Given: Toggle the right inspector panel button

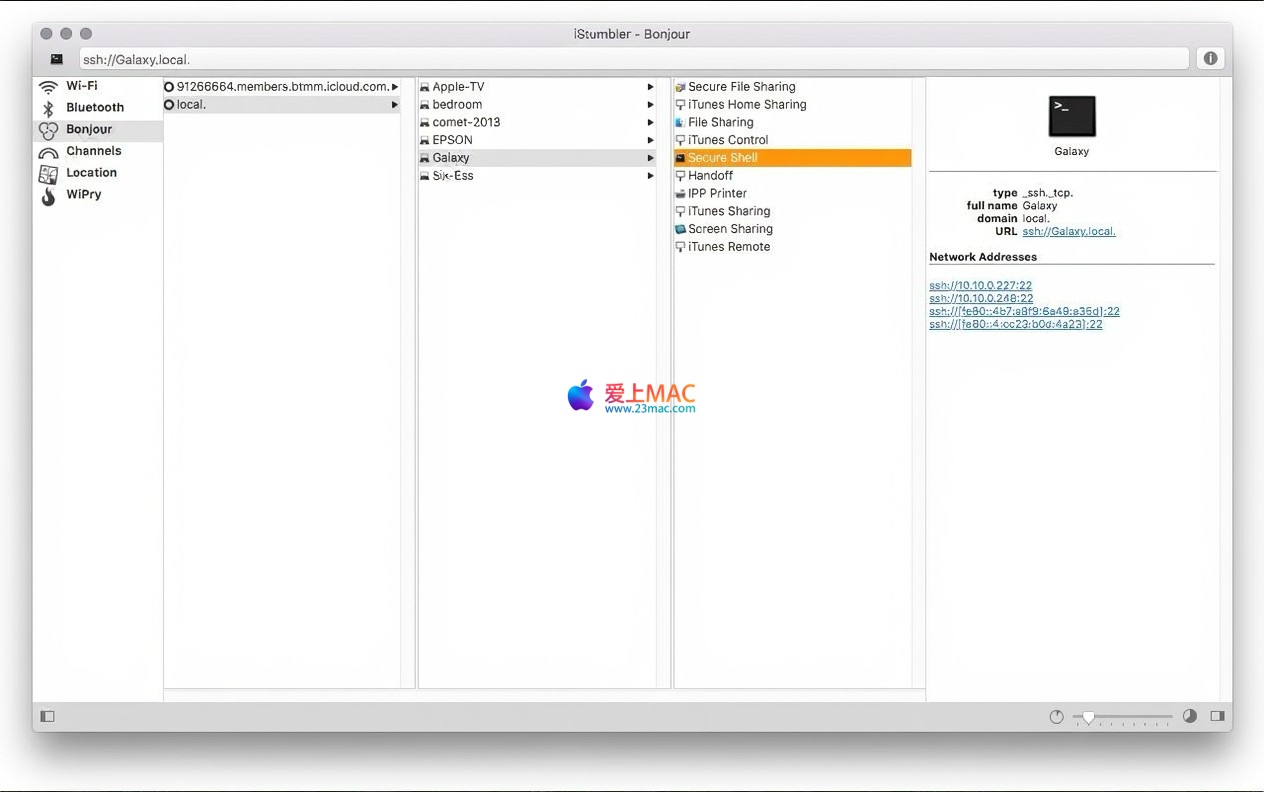Looking at the screenshot, I should pyautogui.click(x=1217, y=716).
